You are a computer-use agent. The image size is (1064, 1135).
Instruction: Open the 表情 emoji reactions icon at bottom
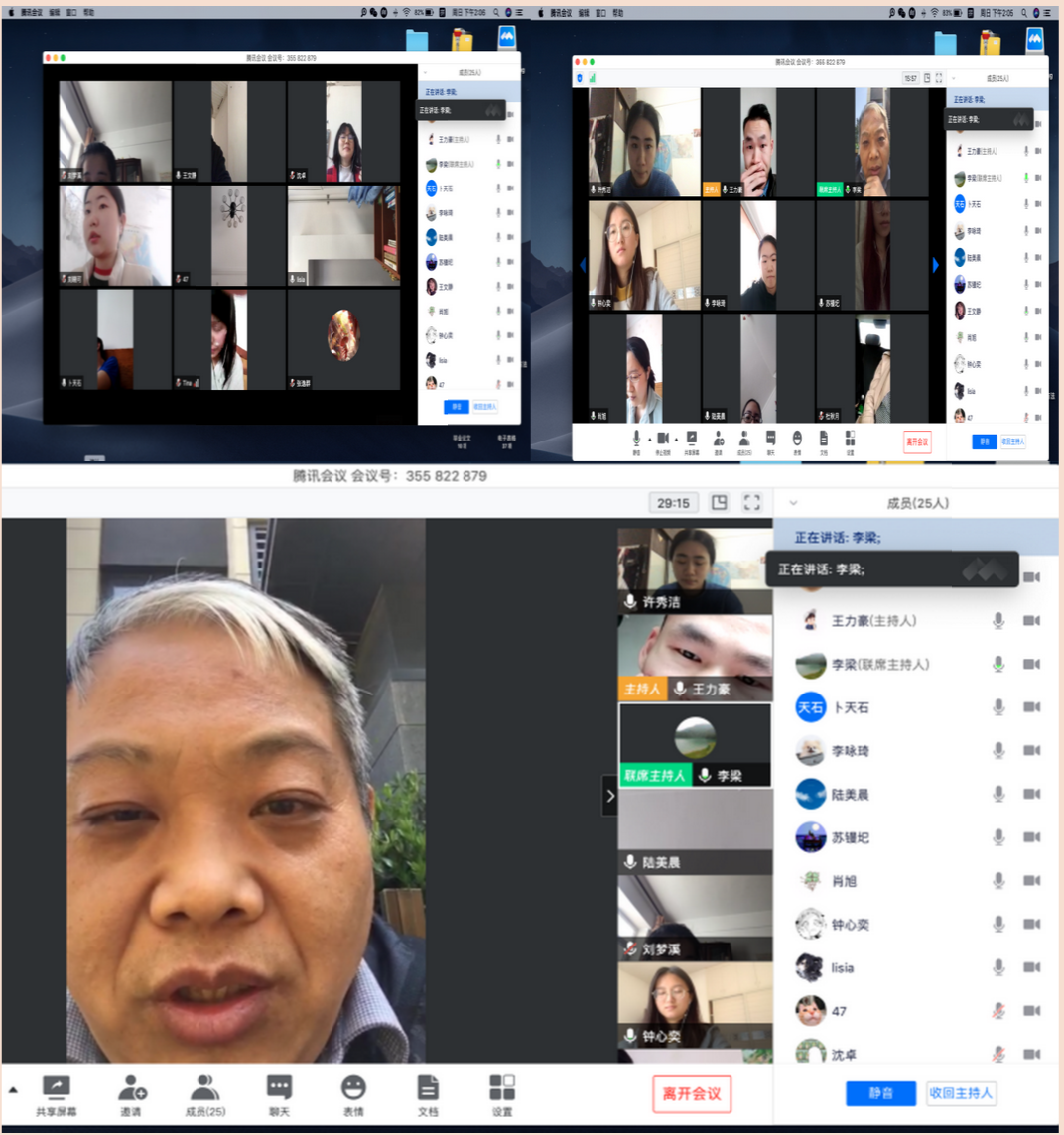[353, 1091]
